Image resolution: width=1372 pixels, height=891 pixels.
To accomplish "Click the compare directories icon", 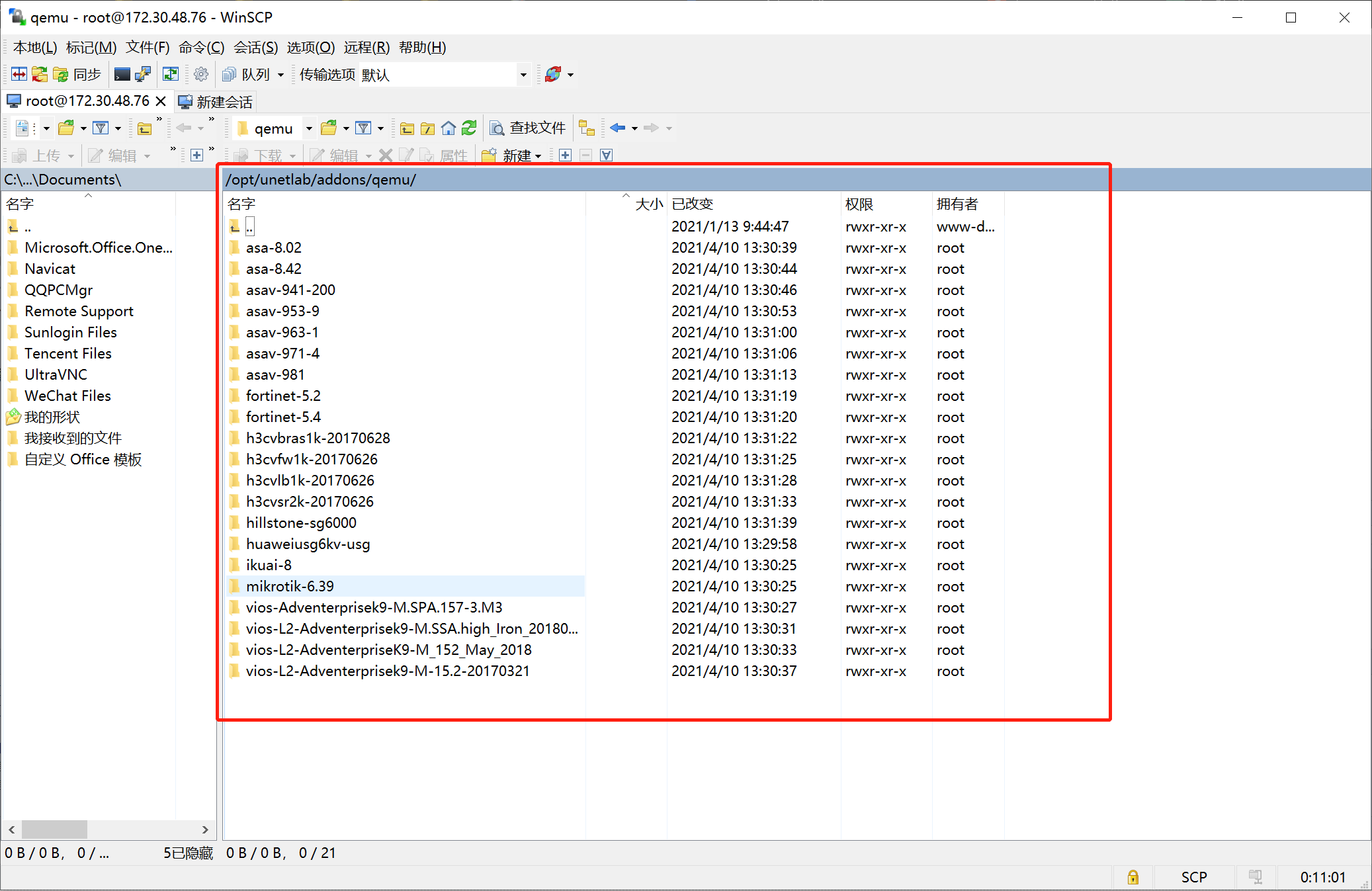I will click(19, 74).
